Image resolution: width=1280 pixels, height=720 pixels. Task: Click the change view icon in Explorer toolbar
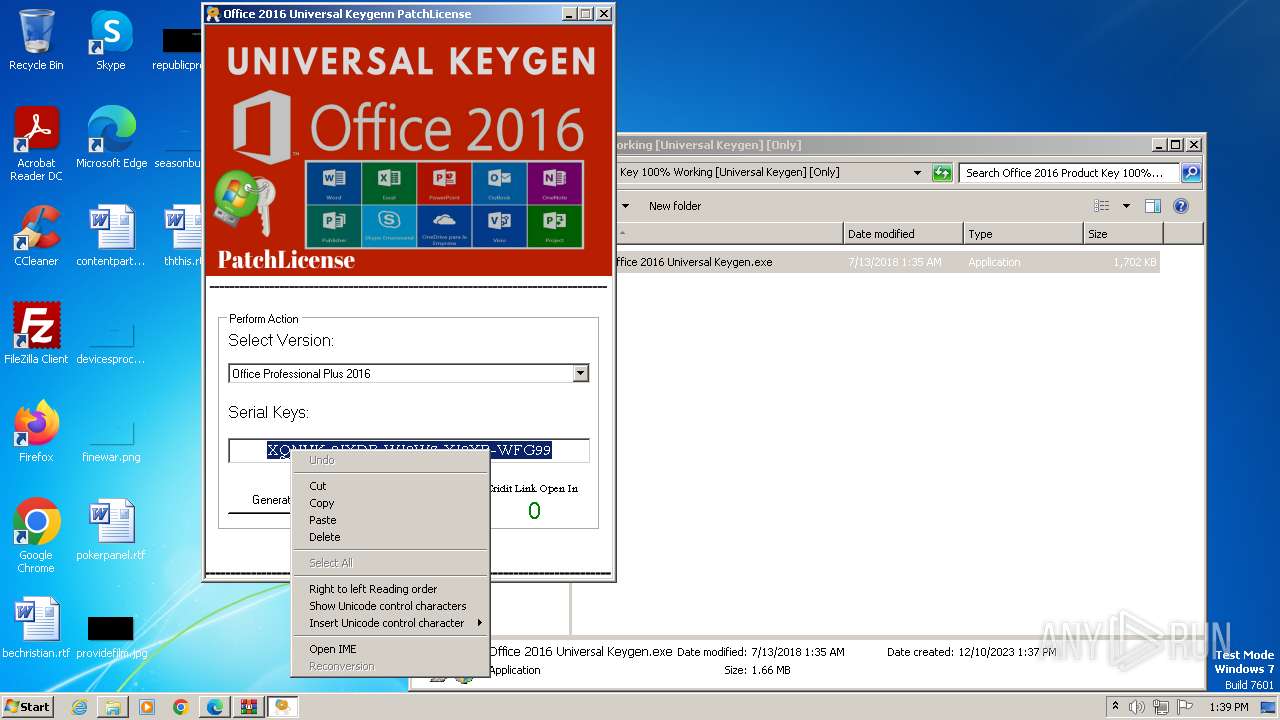[1102, 206]
